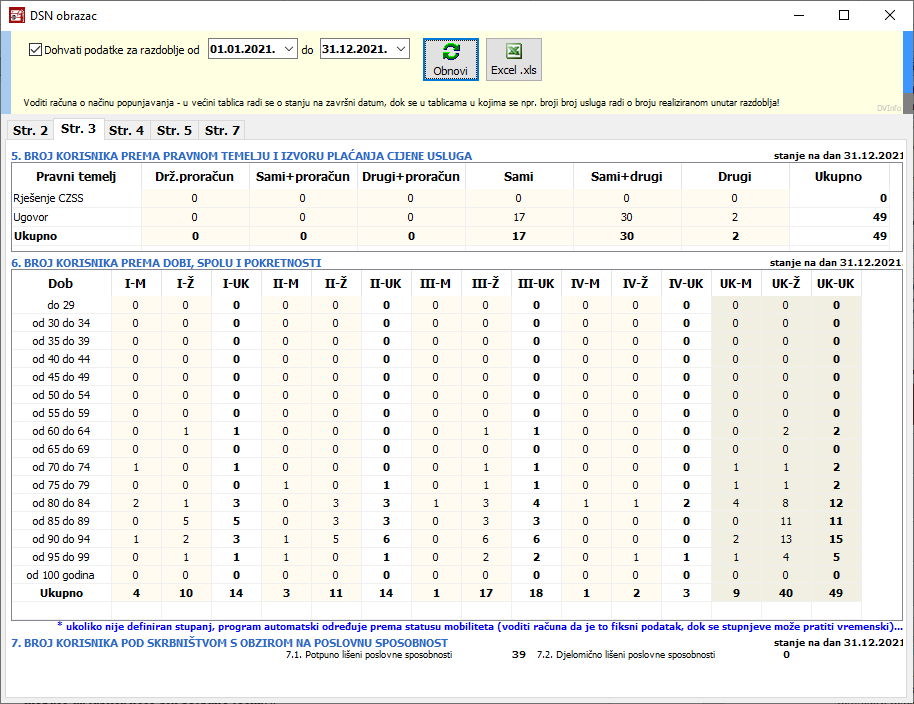Image resolution: width=914 pixels, height=704 pixels.
Task: Expand the end date dropdown showing 31.12.2021.
Action: coord(401,49)
